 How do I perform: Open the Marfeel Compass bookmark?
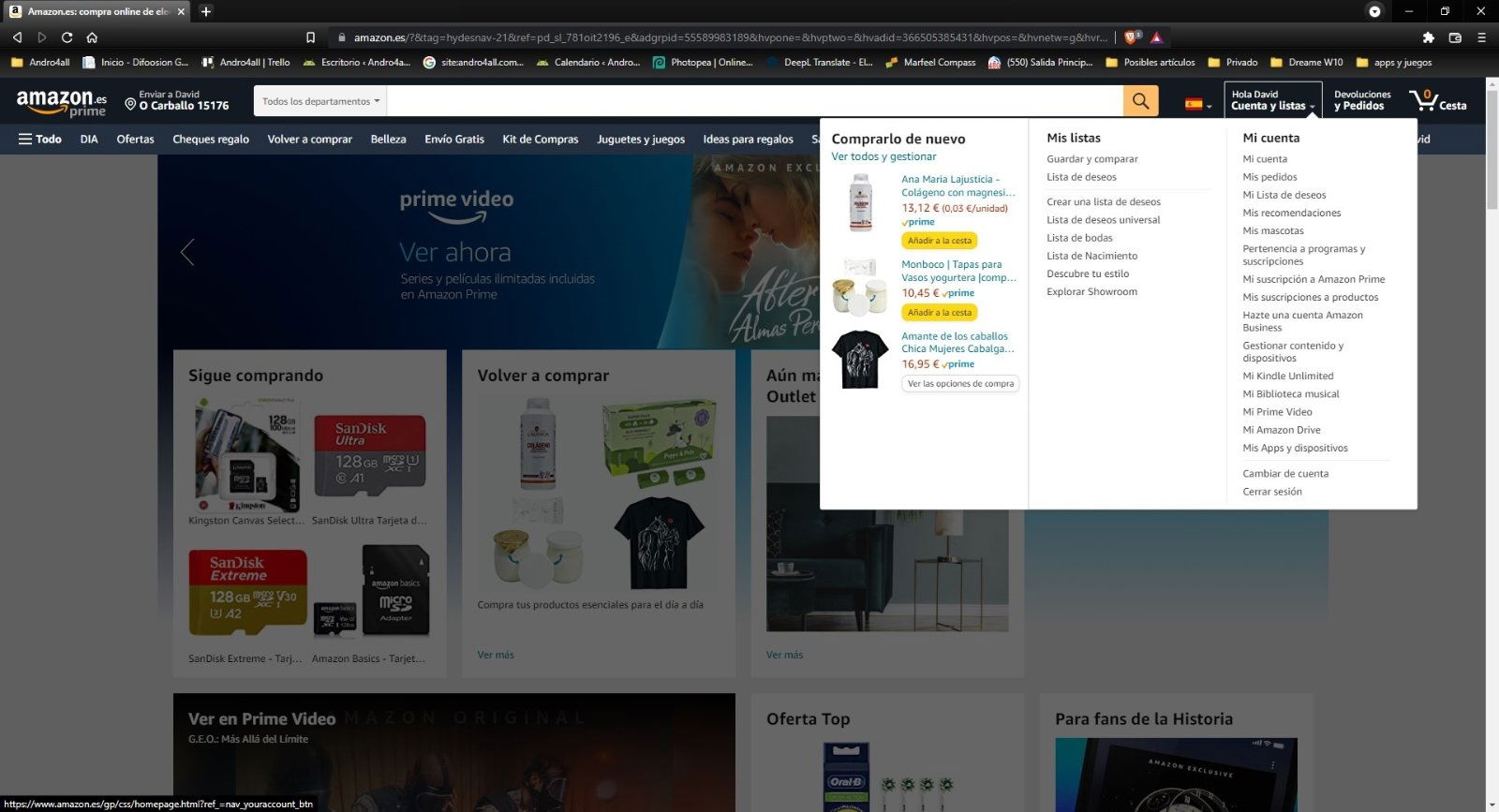click(x=930, y=63)
